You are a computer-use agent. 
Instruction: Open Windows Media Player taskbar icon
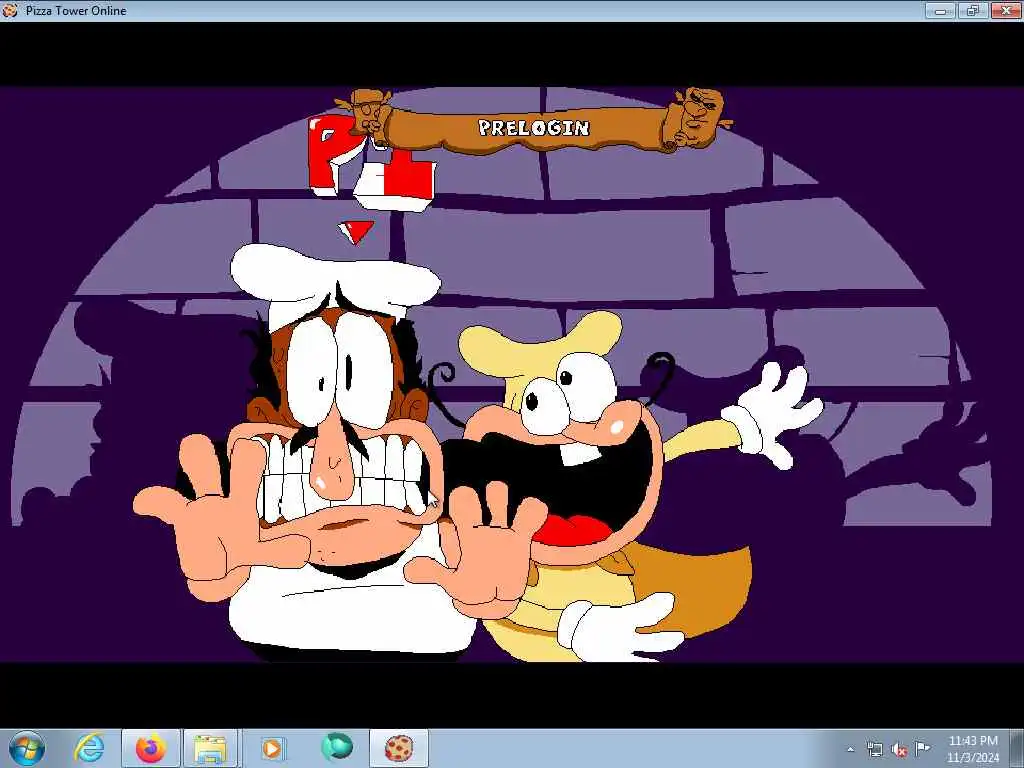(272, 748)
